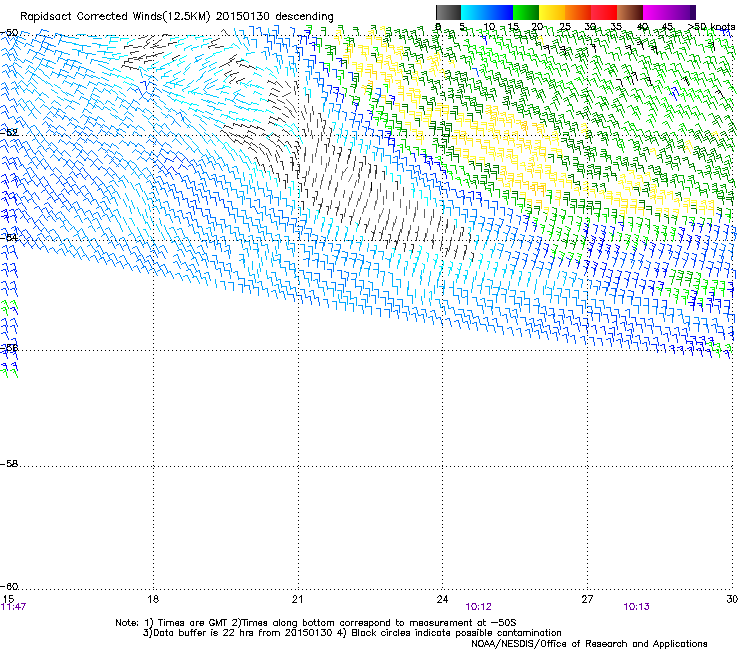Click the dark purple 45-50 knots legend swatch

[x=682, y=12]
